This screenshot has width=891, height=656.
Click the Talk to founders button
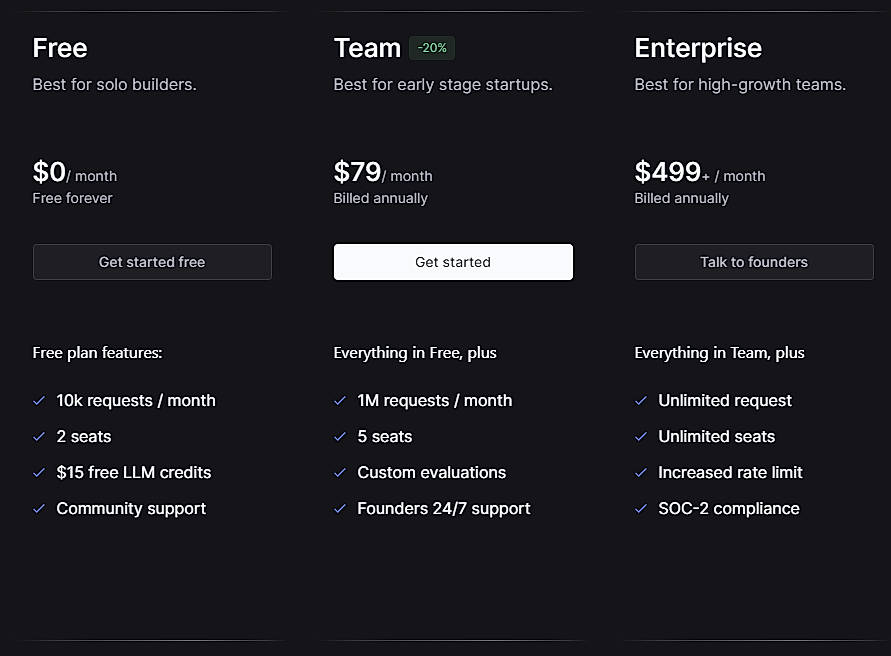(x=754, y=261)
